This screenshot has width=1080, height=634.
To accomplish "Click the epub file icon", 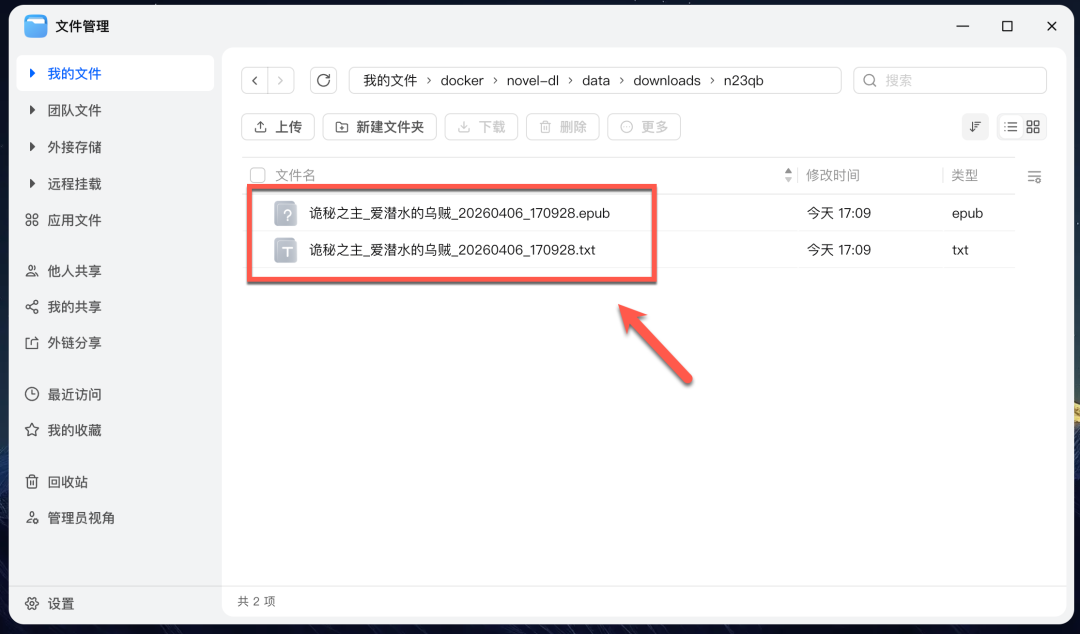I will pos(286,213).
